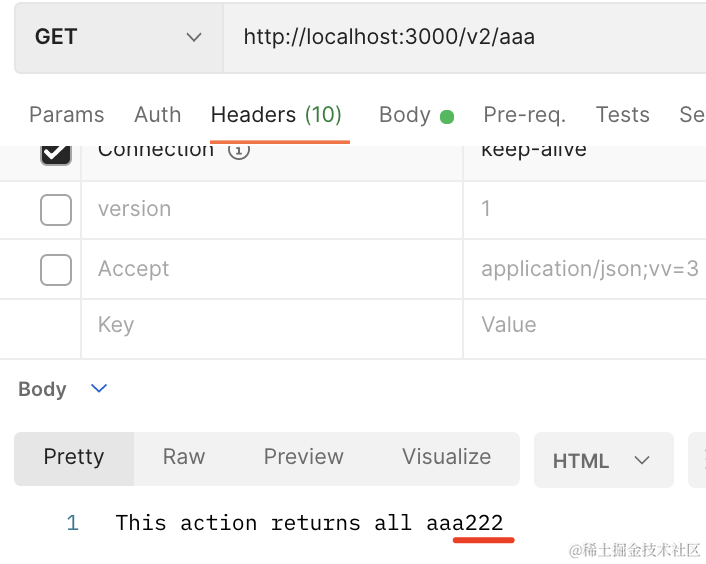This screenshot has width=706, height=564.
Task: Uncheck the Connection header checkbox
Action: (56, 153)
